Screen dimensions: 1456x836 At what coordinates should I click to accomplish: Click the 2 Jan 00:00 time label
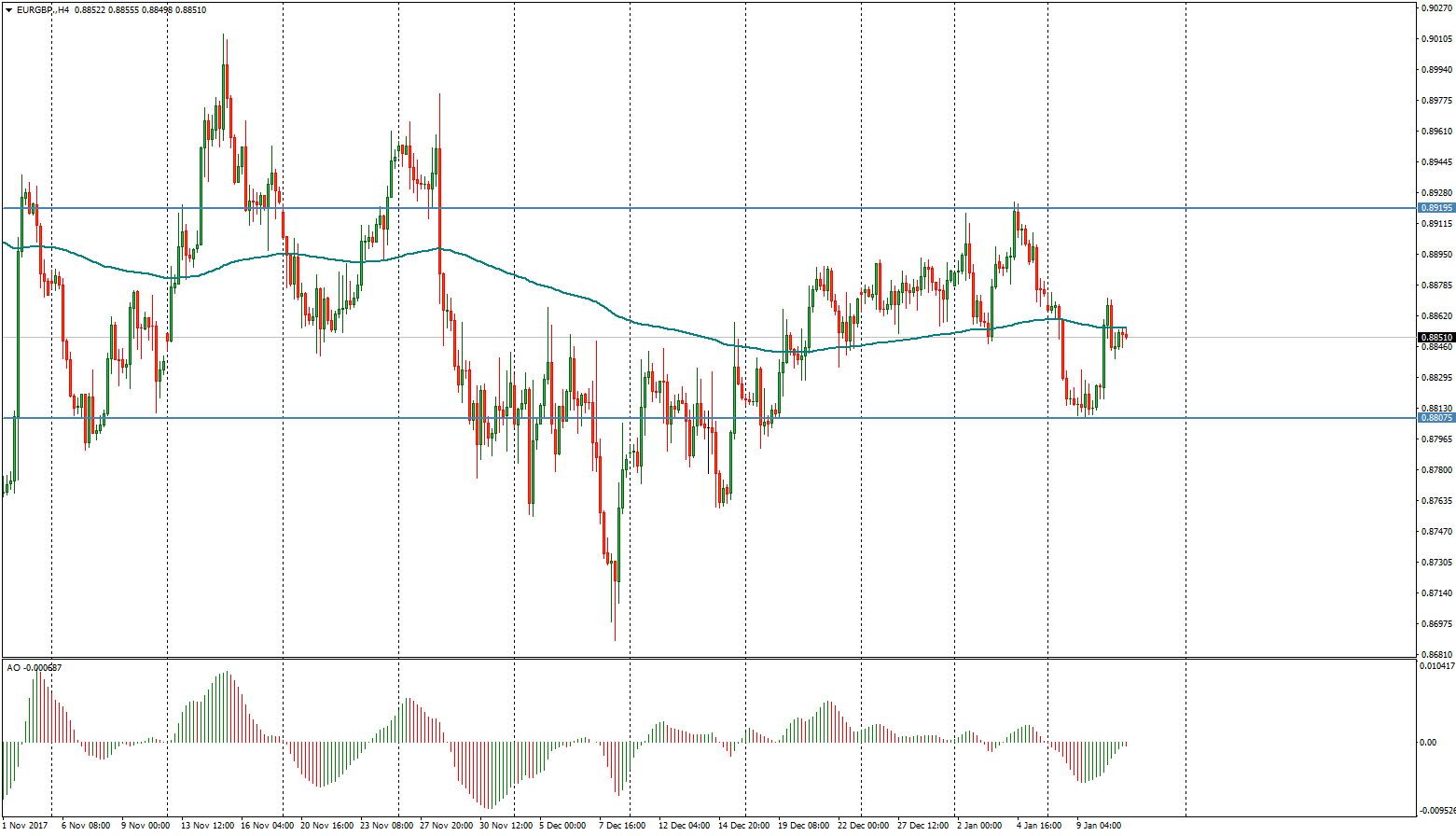(979, 826)
